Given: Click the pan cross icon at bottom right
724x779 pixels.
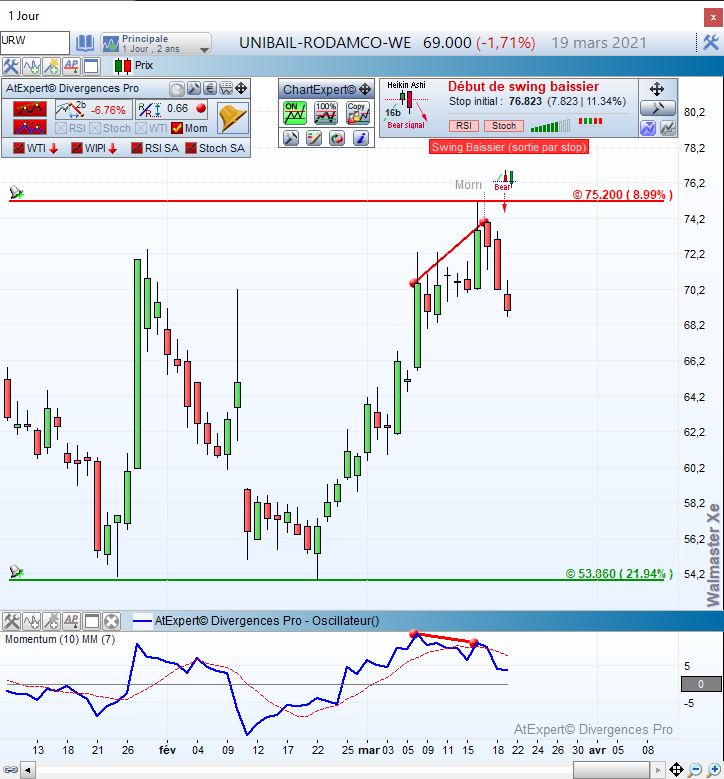Looking at the screenshot, I should tap(676, 770).
